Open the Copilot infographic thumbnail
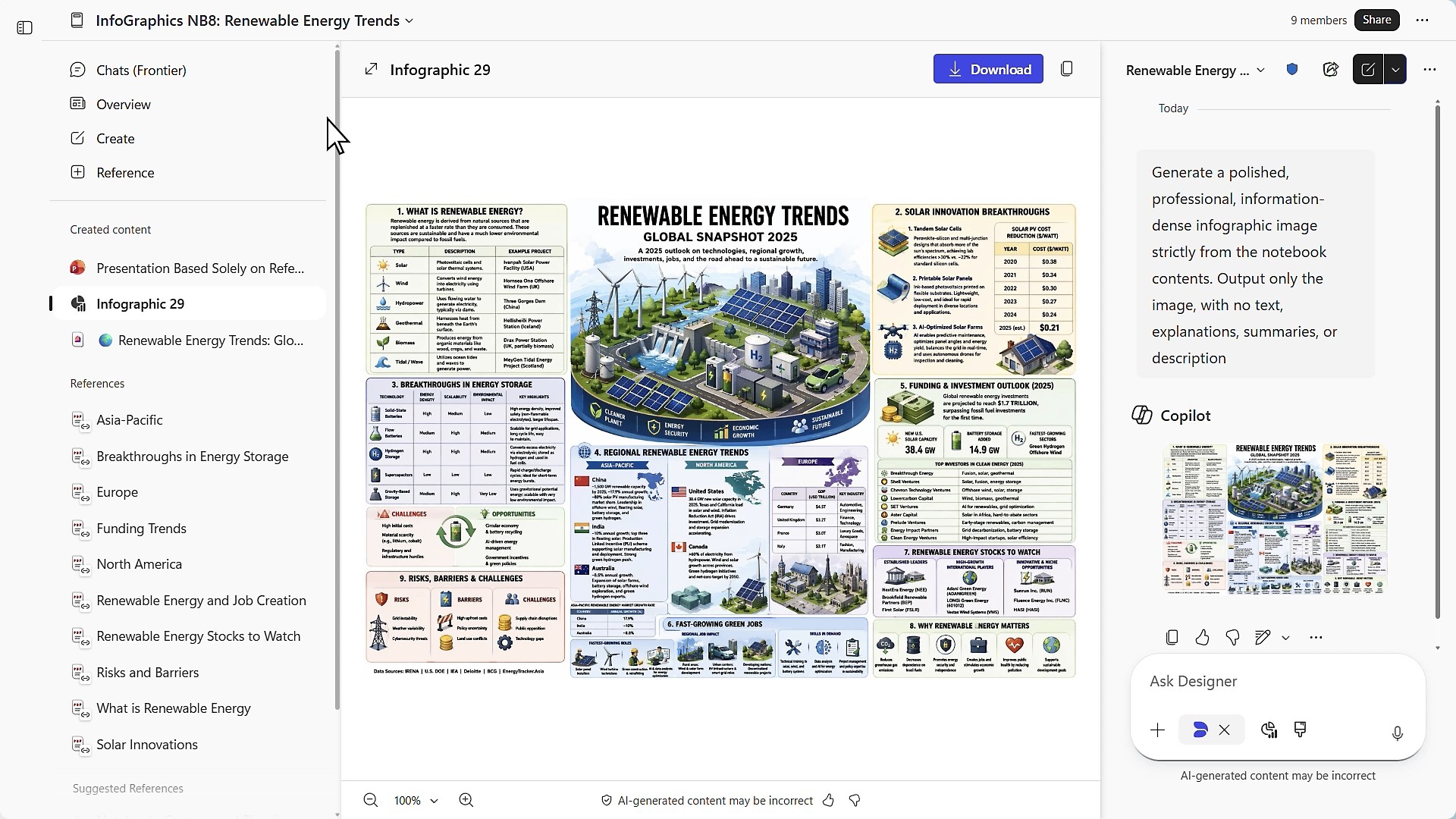Viewport: 1456px width, 819px height. tap(1276, 519)
